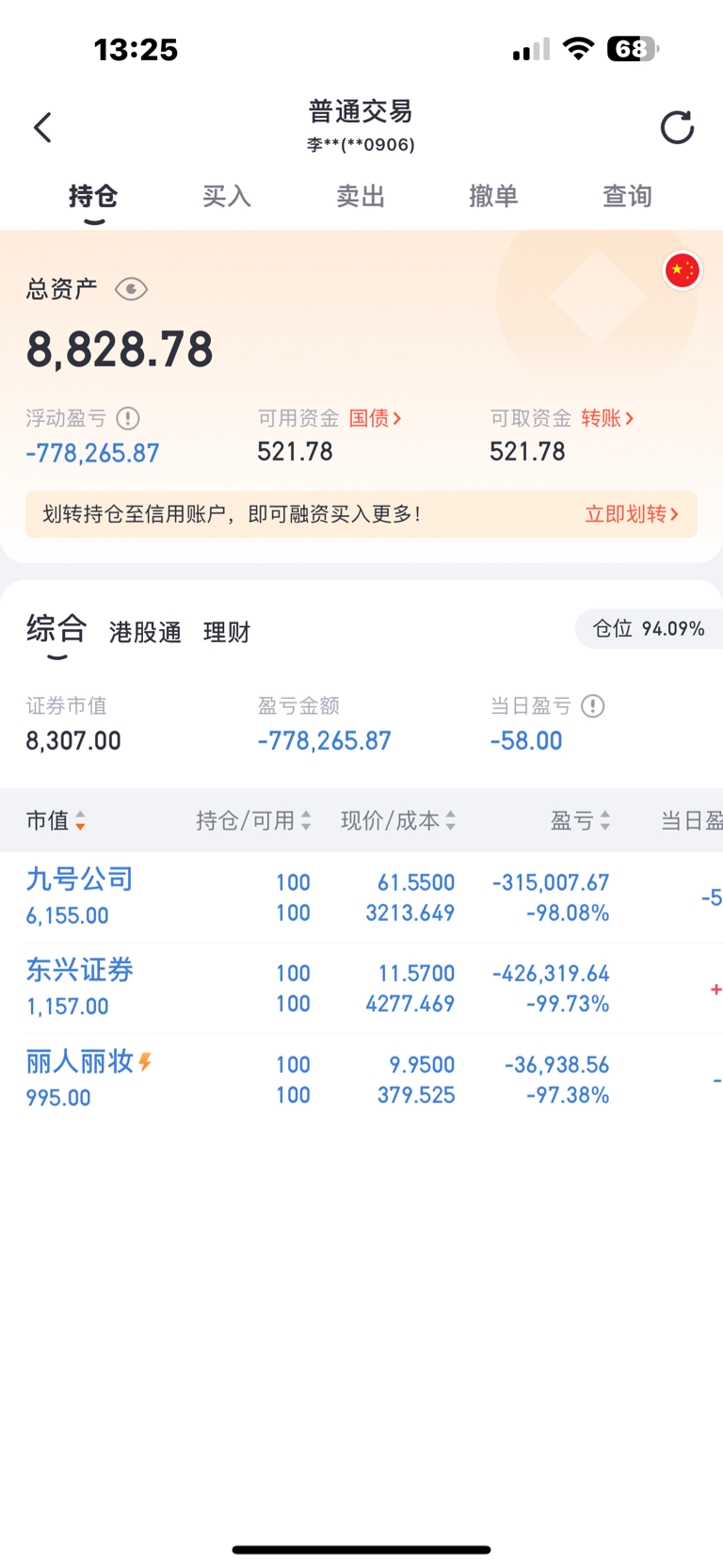
Task: Tap account name 李**(**0906)
Action: (361, 144)
